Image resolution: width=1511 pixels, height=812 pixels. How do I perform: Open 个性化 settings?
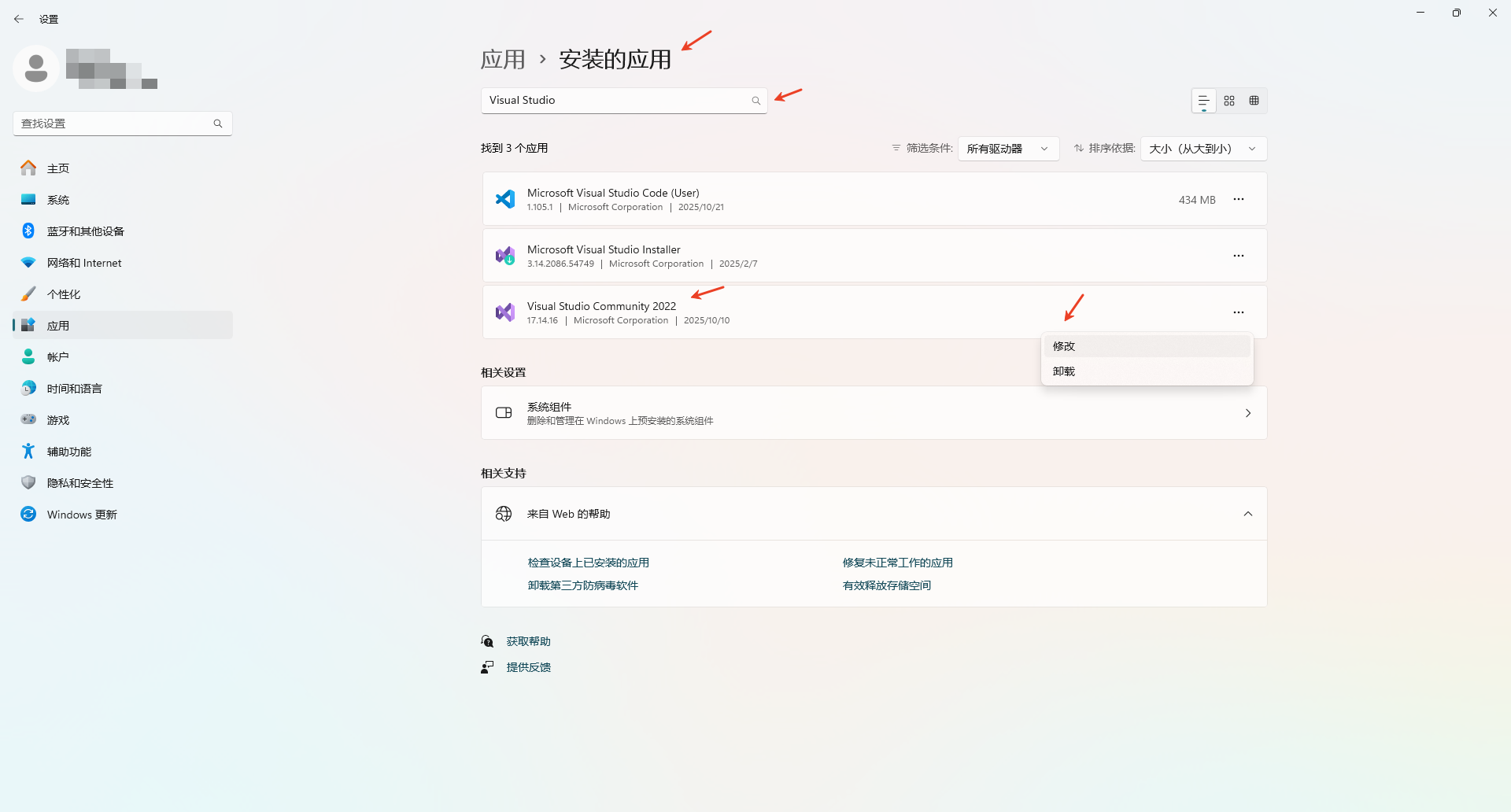point(123,294)
